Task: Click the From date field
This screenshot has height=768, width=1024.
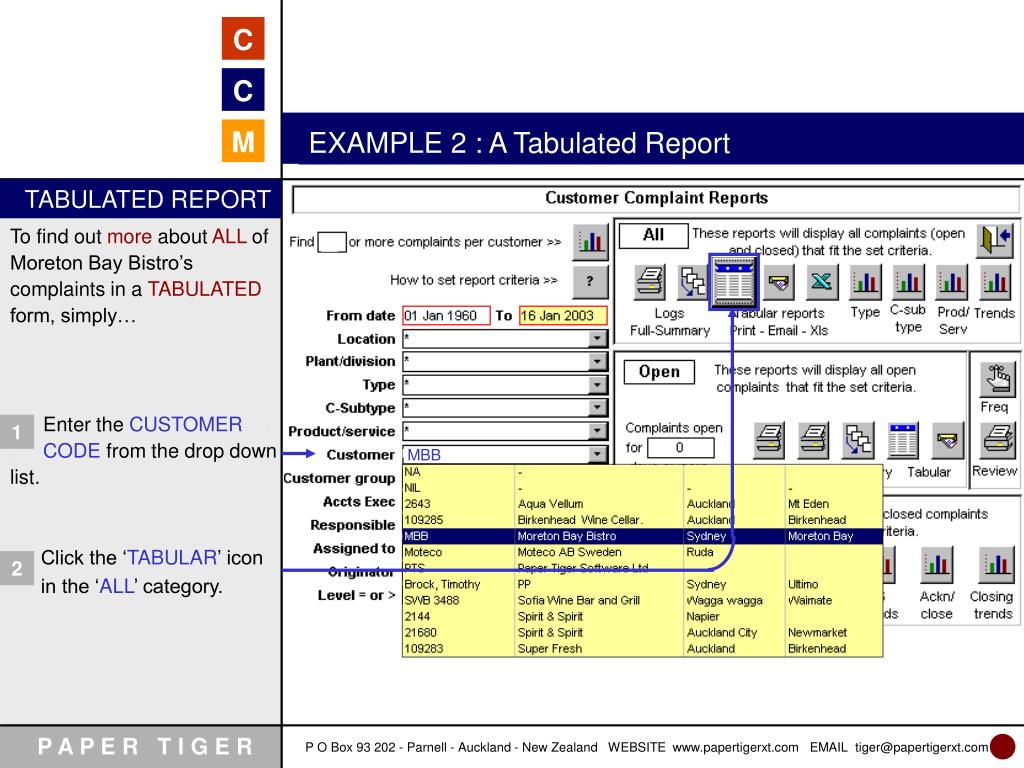Action: [446, 315]
